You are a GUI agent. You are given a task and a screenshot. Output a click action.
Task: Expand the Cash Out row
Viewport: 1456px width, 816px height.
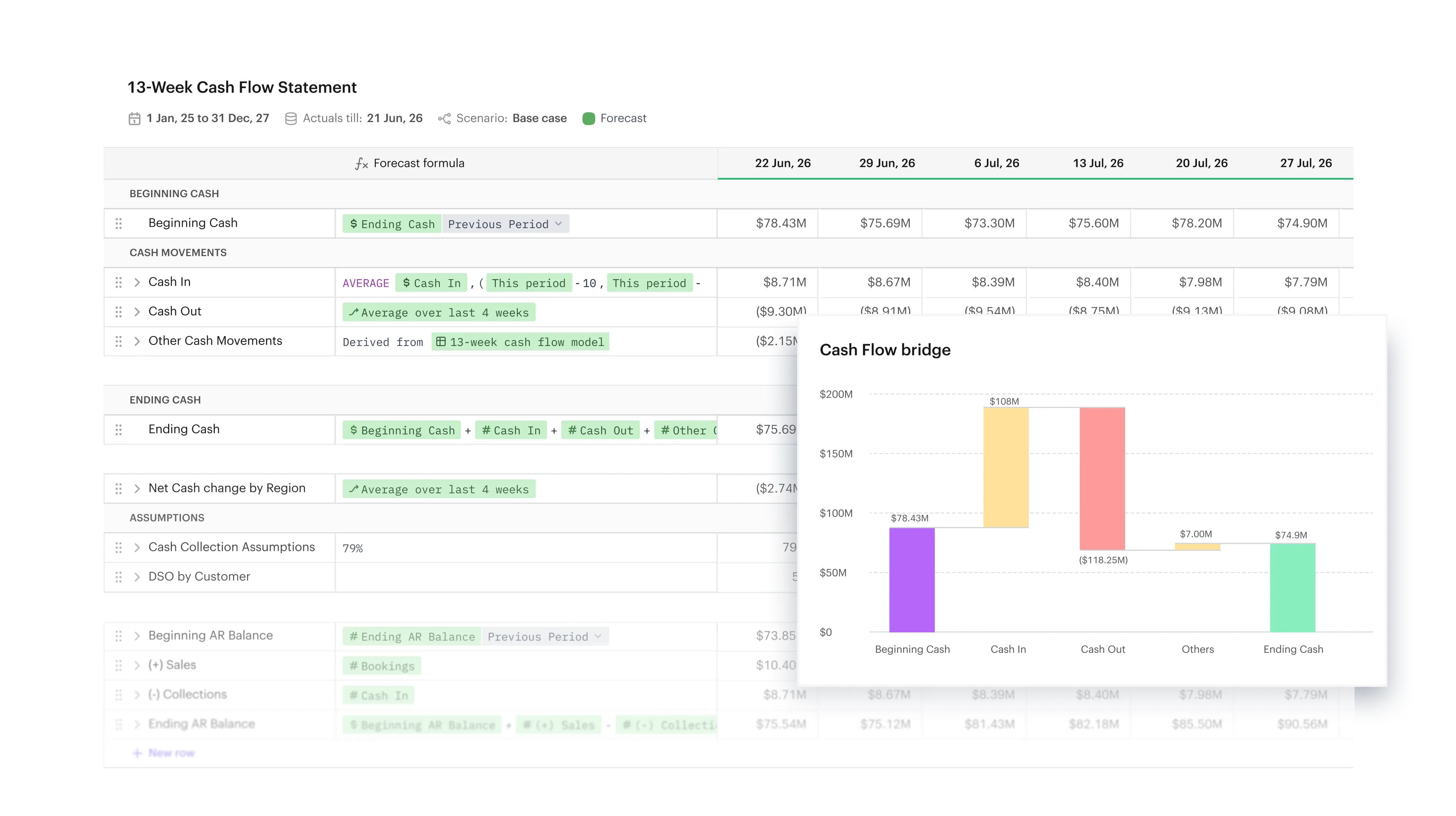[x=137, y=312]
